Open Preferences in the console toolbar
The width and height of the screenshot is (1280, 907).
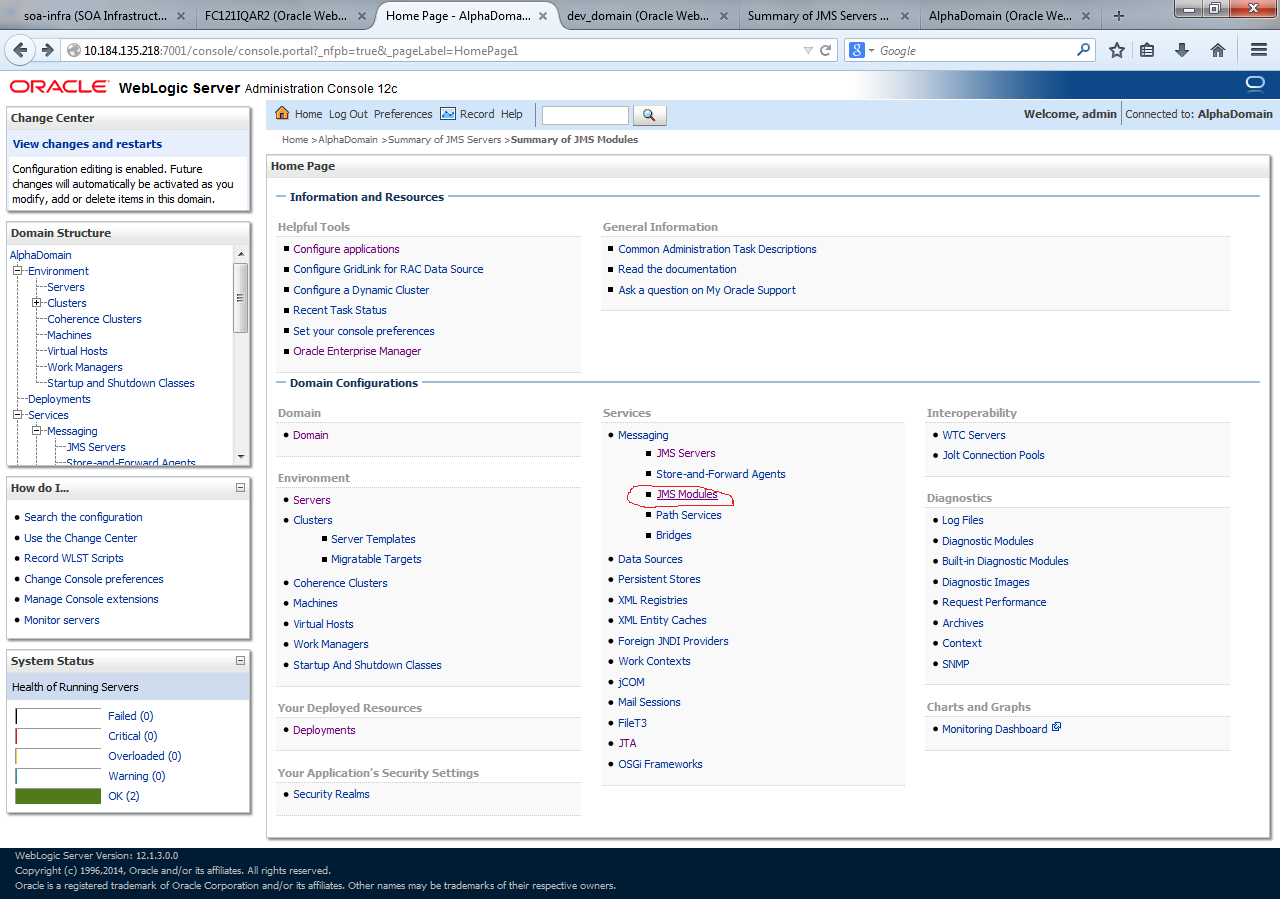(x=403, y=114)
